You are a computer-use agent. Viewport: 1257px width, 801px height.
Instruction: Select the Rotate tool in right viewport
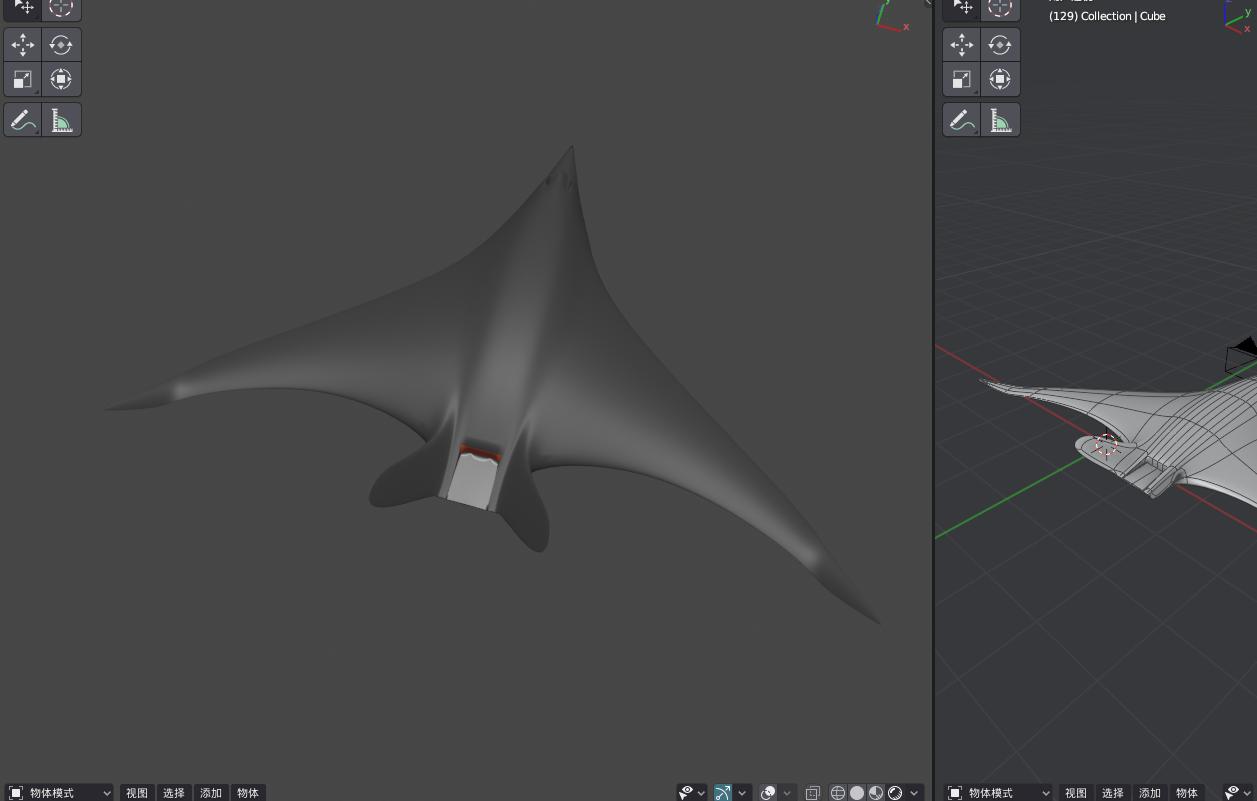999,45
